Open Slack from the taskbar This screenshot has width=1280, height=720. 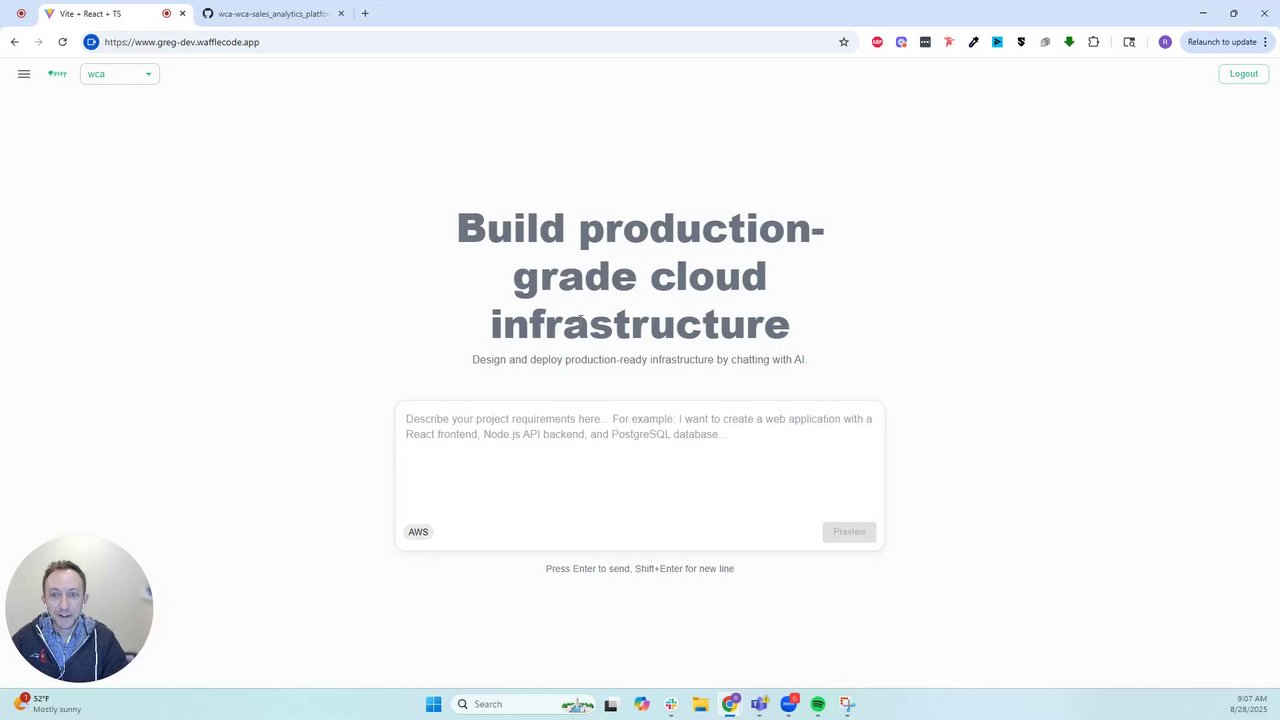tap(671, 704)
